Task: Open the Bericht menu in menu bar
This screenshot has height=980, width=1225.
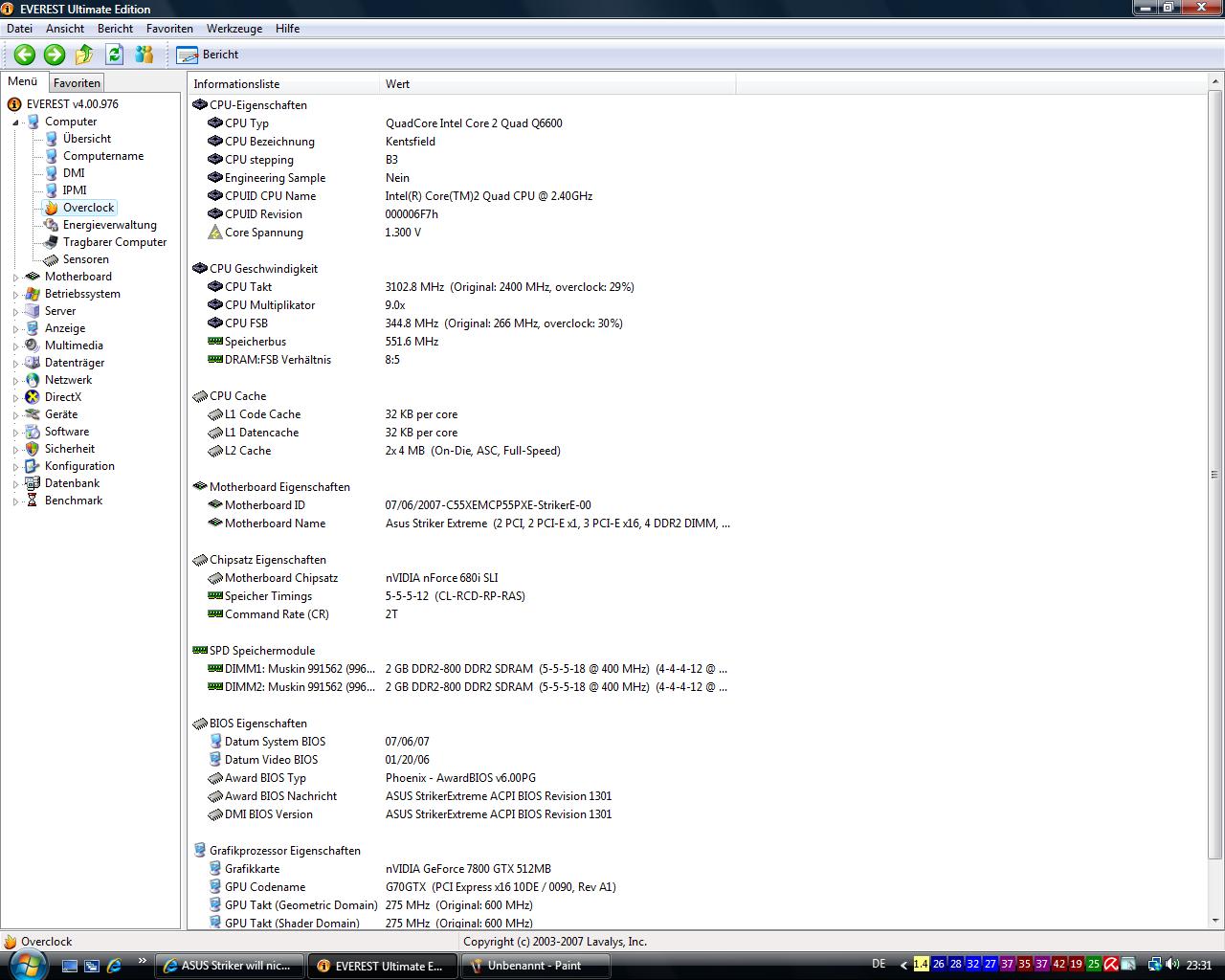Action: [x=115, y=29]
